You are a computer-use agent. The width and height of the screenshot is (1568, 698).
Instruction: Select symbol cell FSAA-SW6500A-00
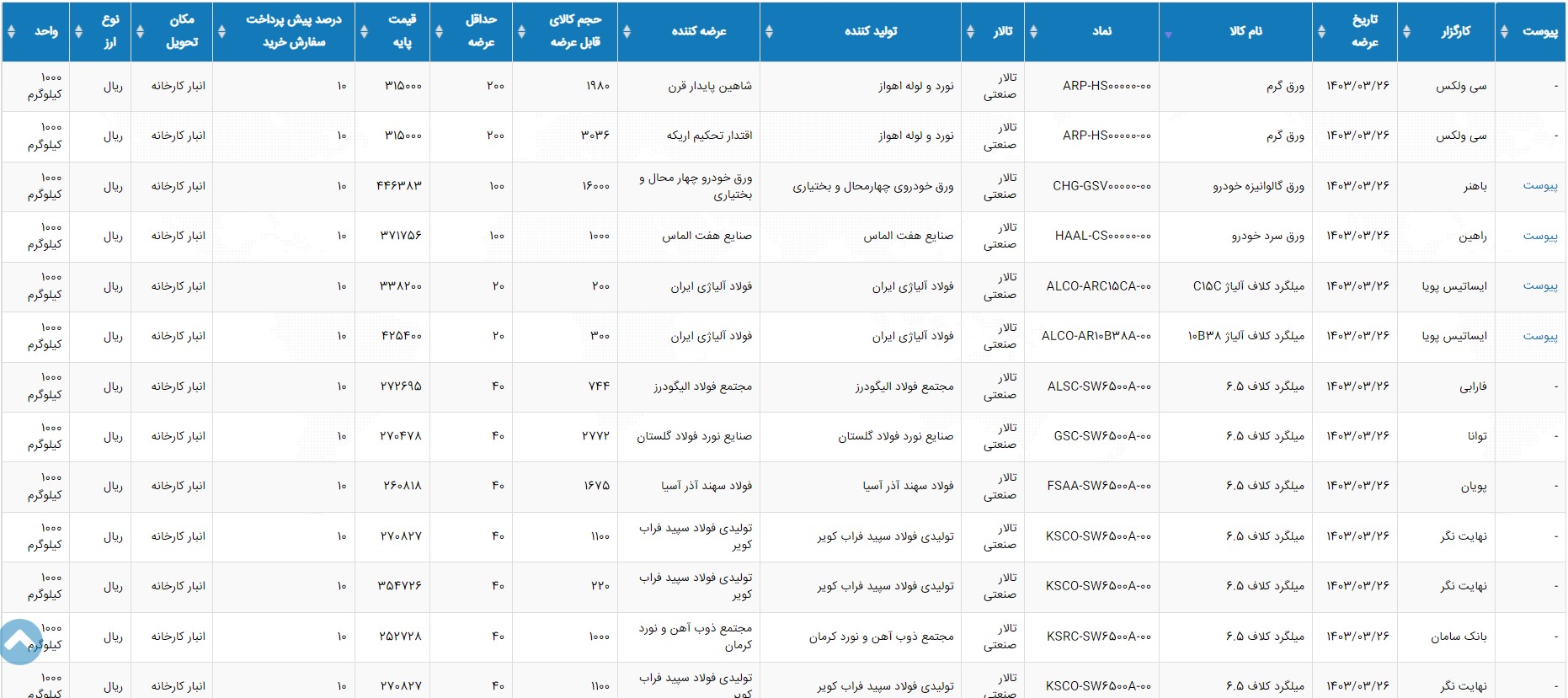point(1099,486)
